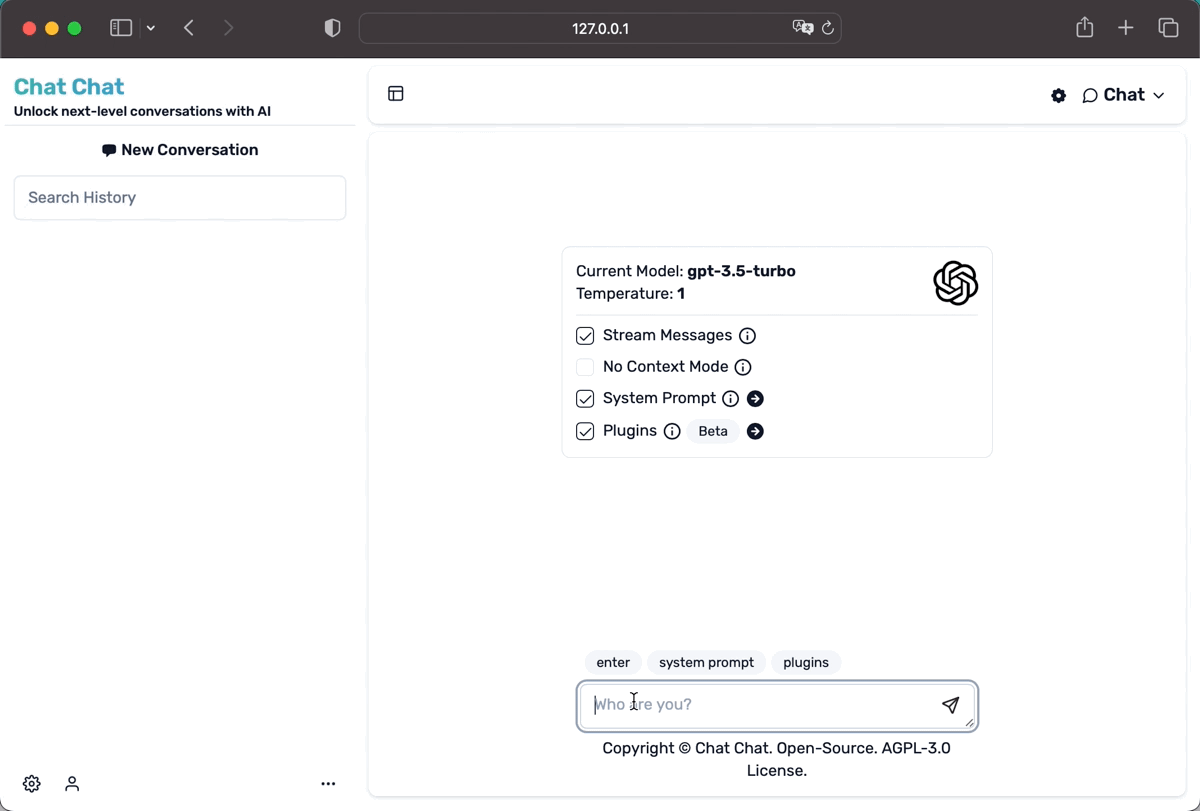Click the send message paper plane icon
1200x811 pixels.
[x=950, y=705]
